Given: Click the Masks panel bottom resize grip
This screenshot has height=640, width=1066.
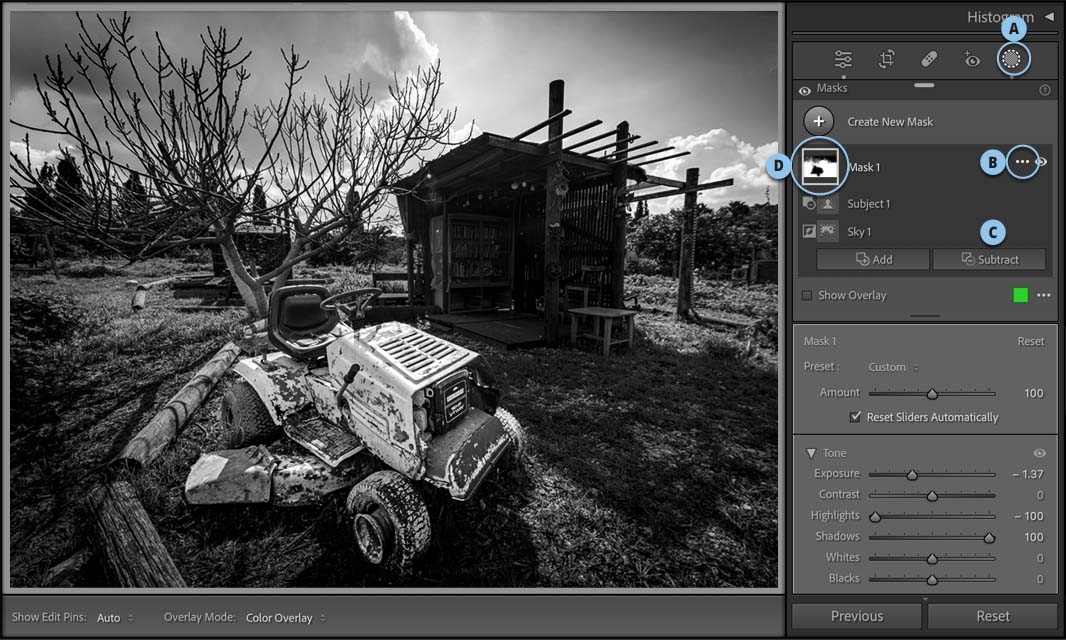Looking at the screenshot, I should tap(925, 316).
